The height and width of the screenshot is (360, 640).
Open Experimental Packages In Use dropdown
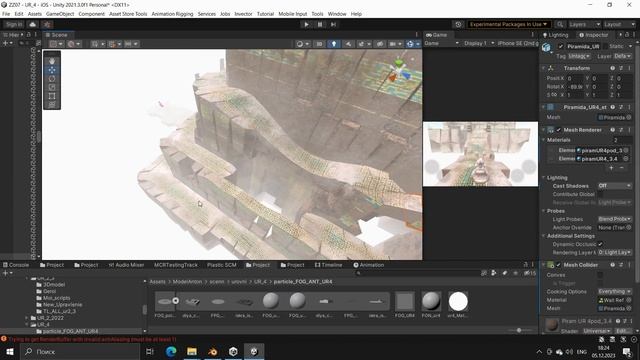508,24
